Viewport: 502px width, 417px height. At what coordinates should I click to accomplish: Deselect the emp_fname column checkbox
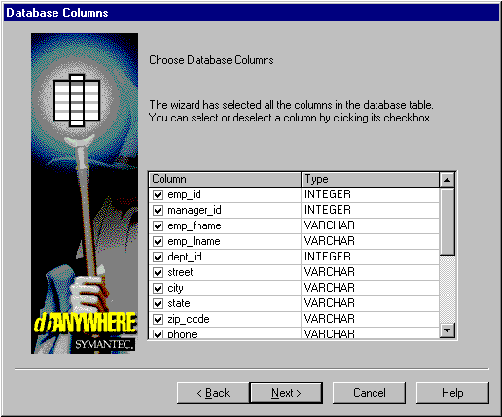click(x=158, y=226)
